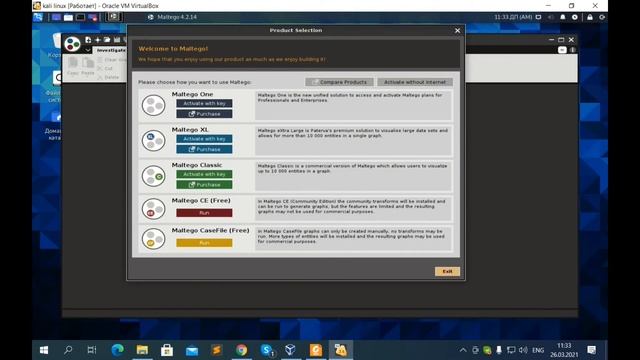Open Microsoft Store from the taskbar
The height and width of the screenshot is (360, 640).
tap(167, 350)
